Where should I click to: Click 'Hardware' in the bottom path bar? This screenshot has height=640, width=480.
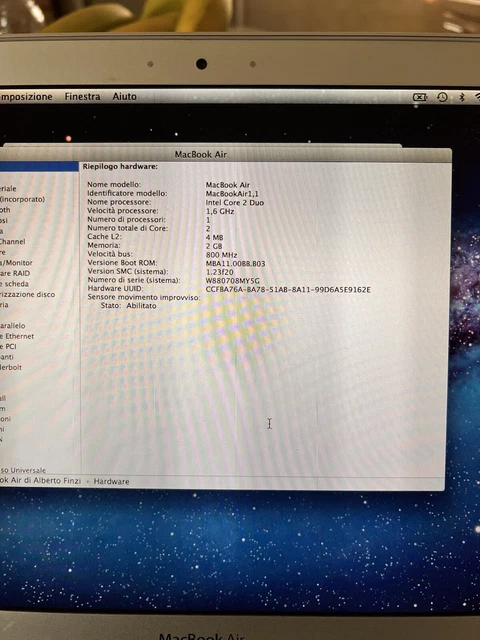[x=111, y=482]
